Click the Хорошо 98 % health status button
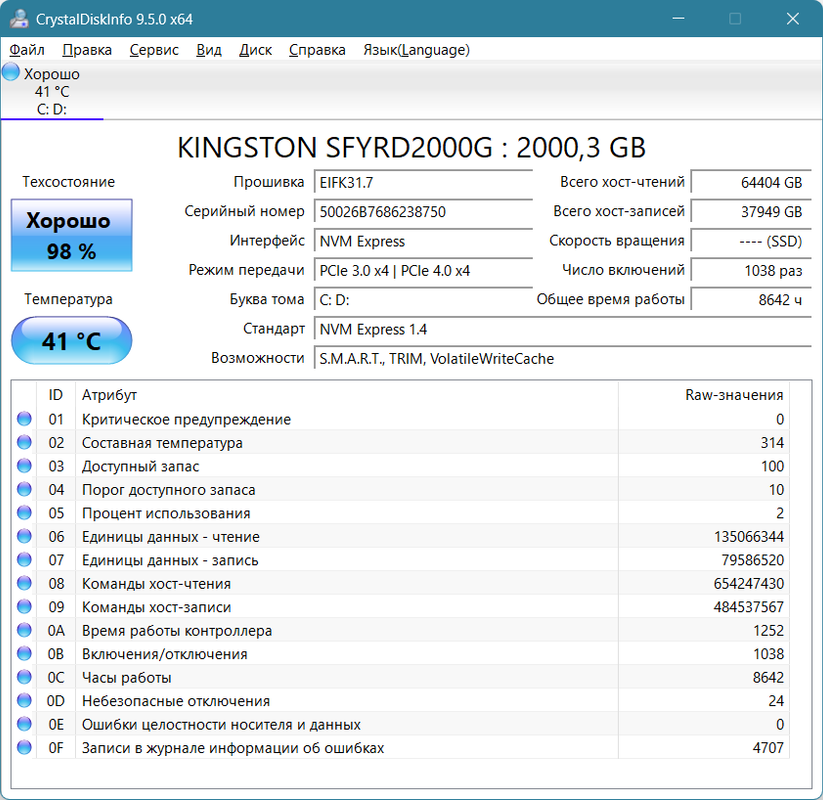This screenshot has width=823, height=800. (x=71, y=235)
